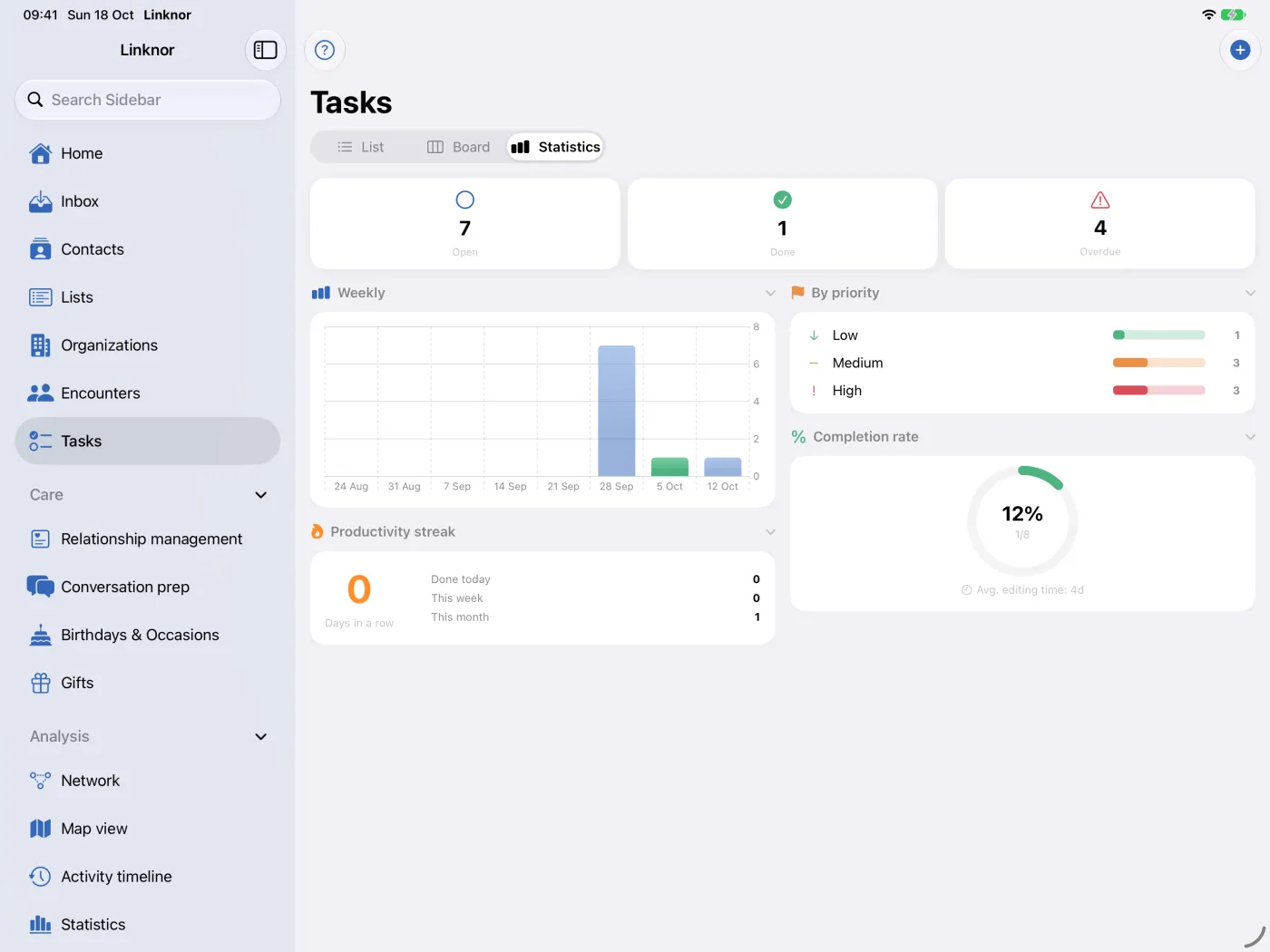Collapse the Productivity streak section
The height and width of the screenshot is (952, 1270).
tap(770, 531)
